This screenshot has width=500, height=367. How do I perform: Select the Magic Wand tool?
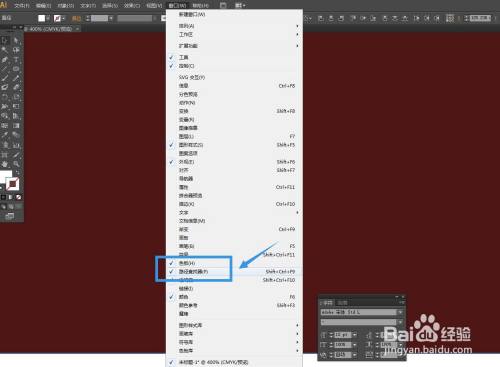[x=5, y=50]
